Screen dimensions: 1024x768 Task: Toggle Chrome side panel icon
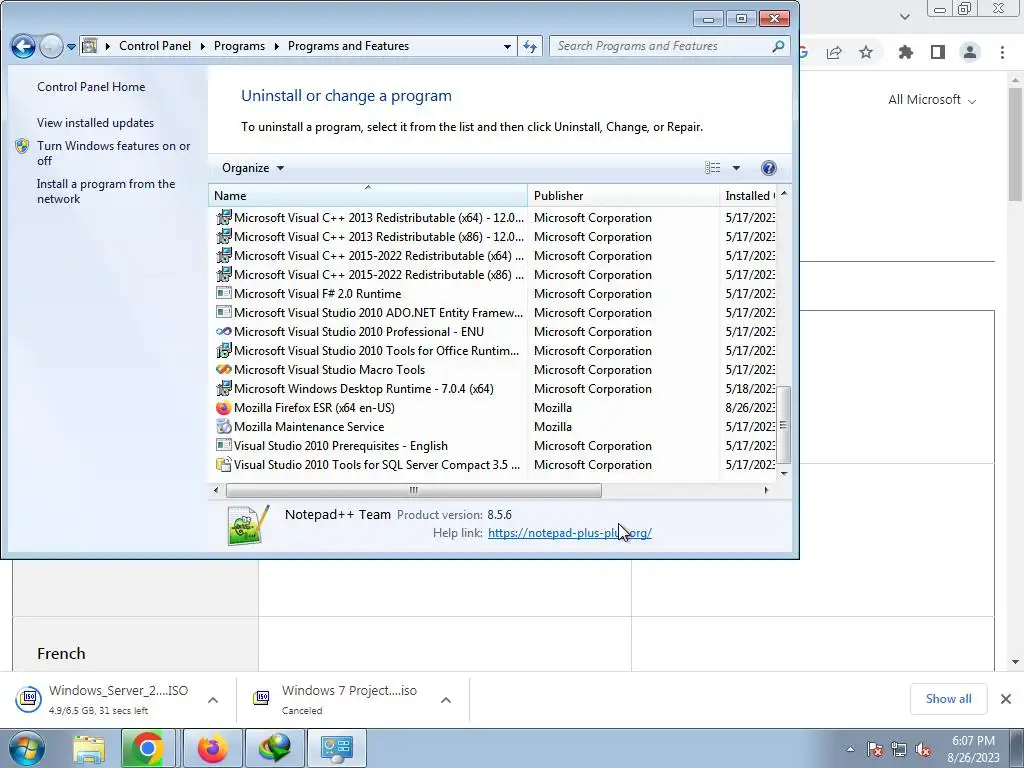(938, 52)
